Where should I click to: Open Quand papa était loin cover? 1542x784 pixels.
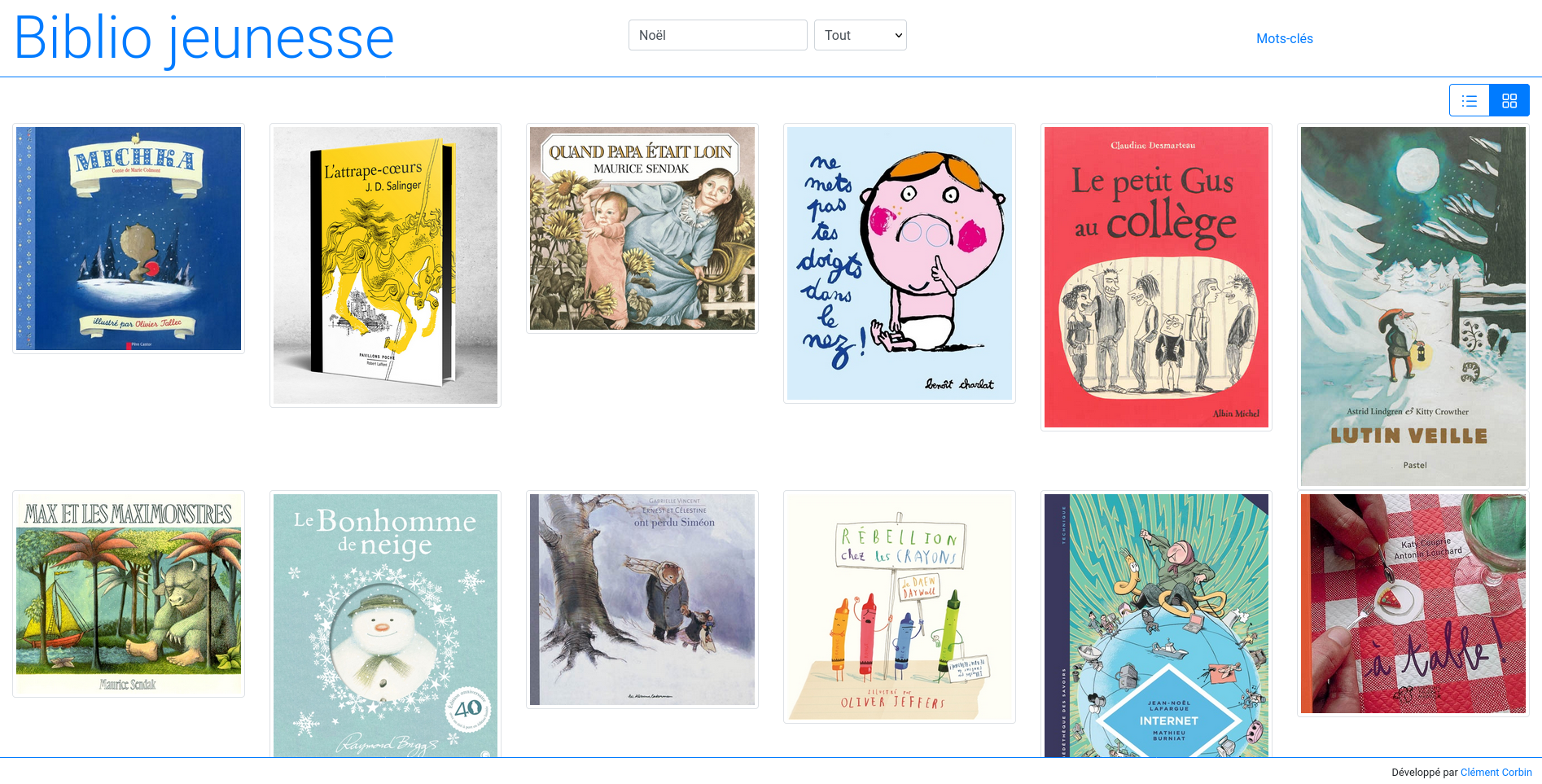(642, 228)
